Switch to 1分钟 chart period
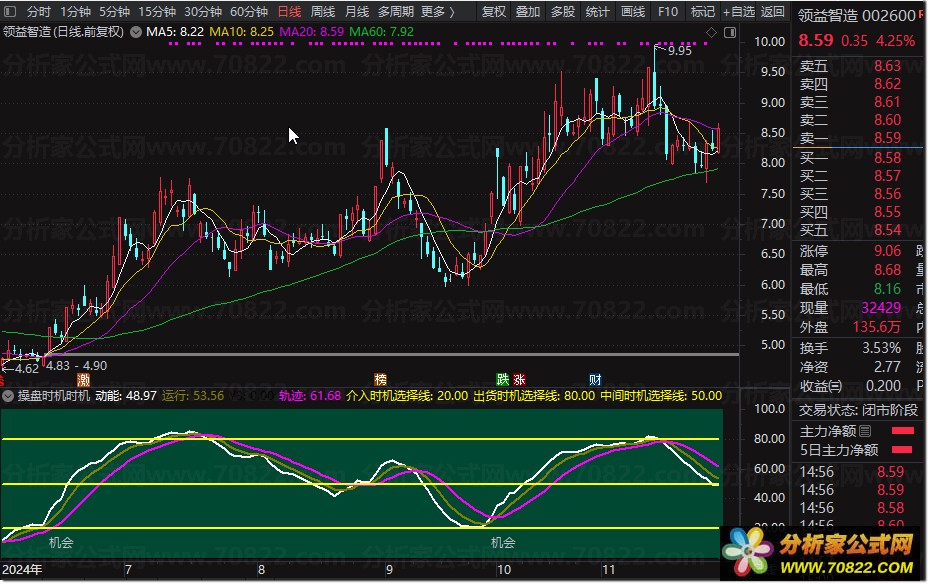This screenshot has height=584, width=930. tap(75, 11)
